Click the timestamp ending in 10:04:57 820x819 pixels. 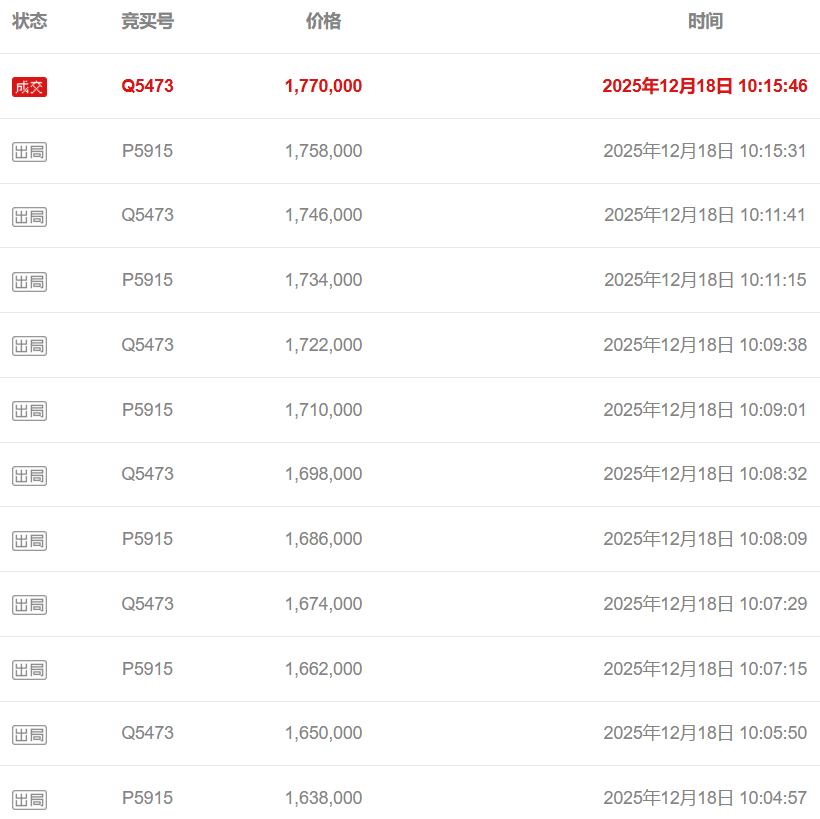704,798
